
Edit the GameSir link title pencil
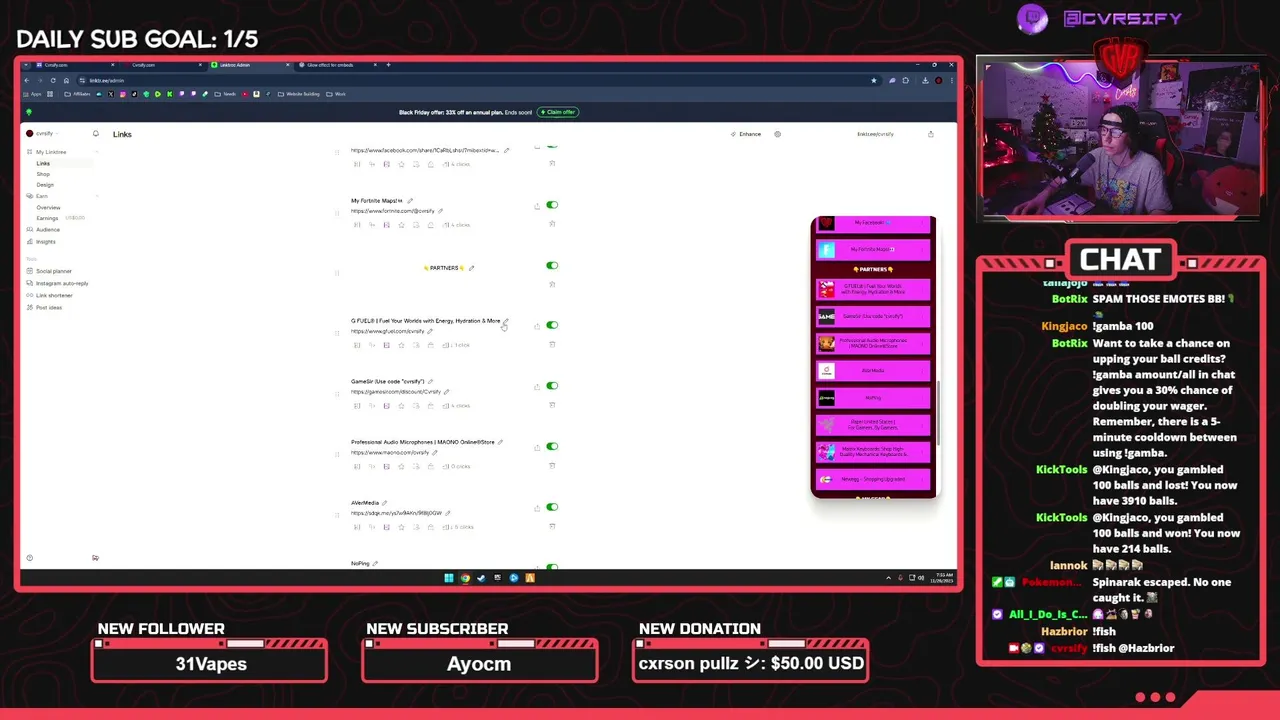(430, 382)
